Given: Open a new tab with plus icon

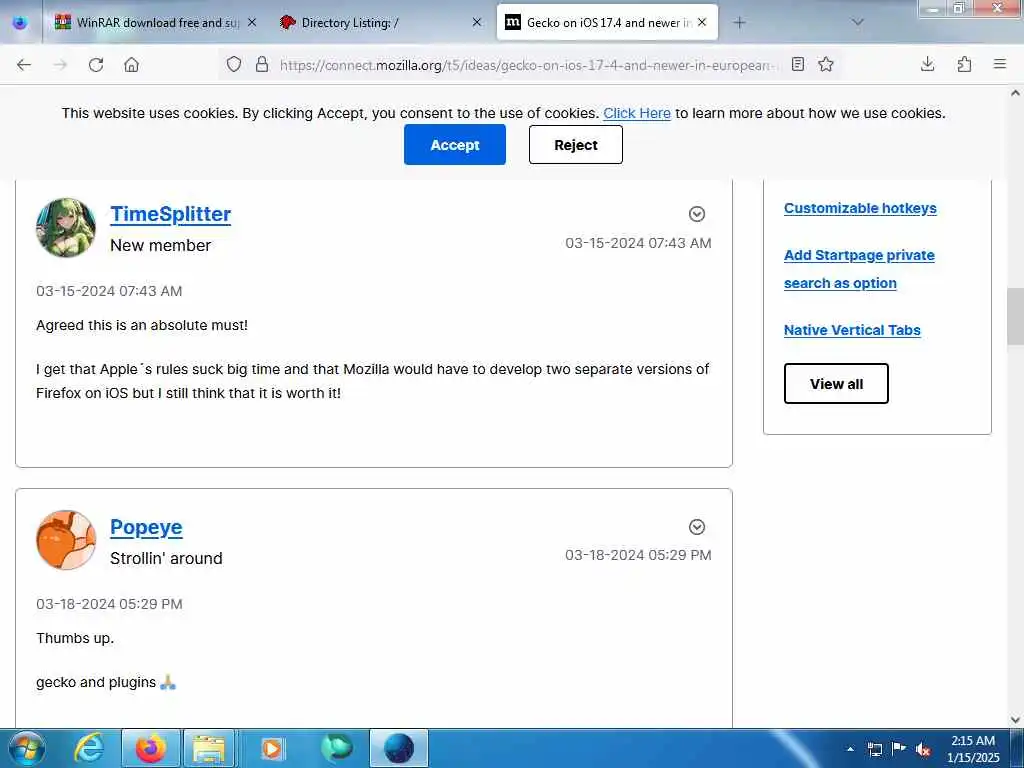Looking at the screenshot, I should point(739,22).
